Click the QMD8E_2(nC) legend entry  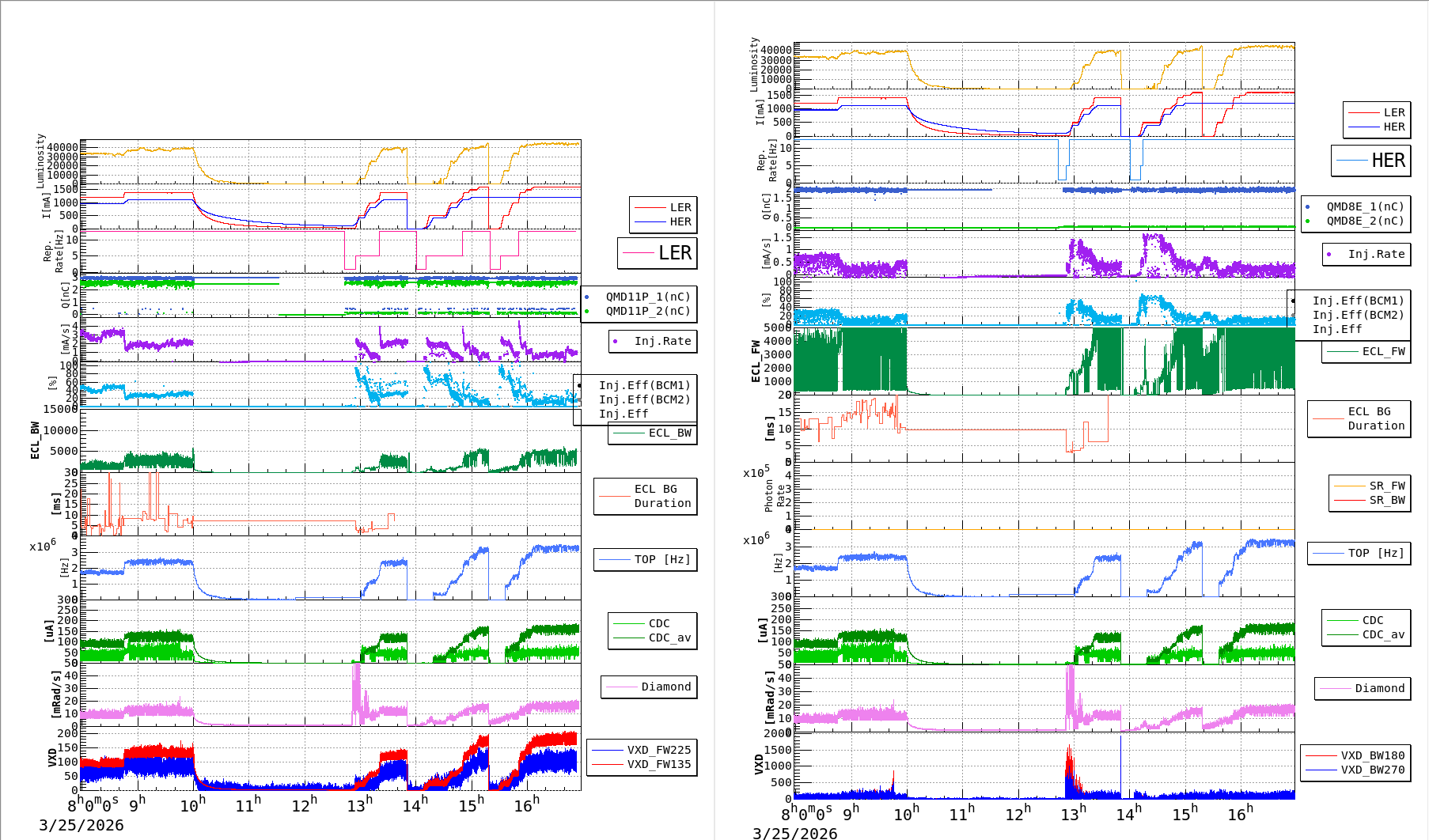tap(1364, 221)
